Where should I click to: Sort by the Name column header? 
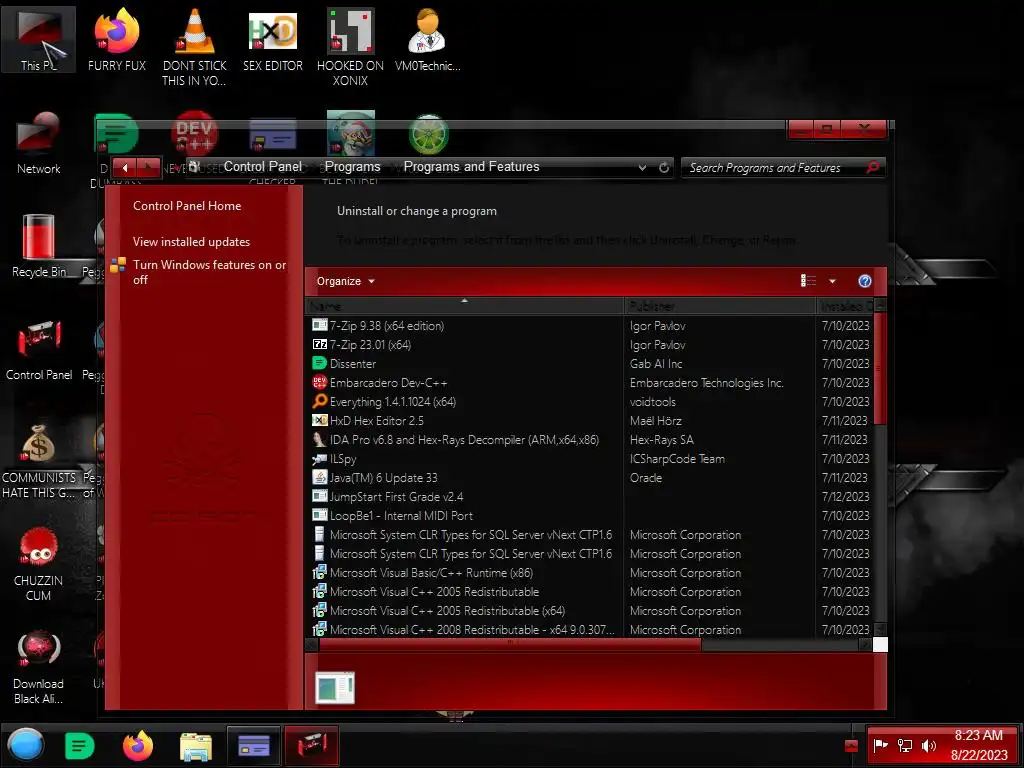click(464, 306)
